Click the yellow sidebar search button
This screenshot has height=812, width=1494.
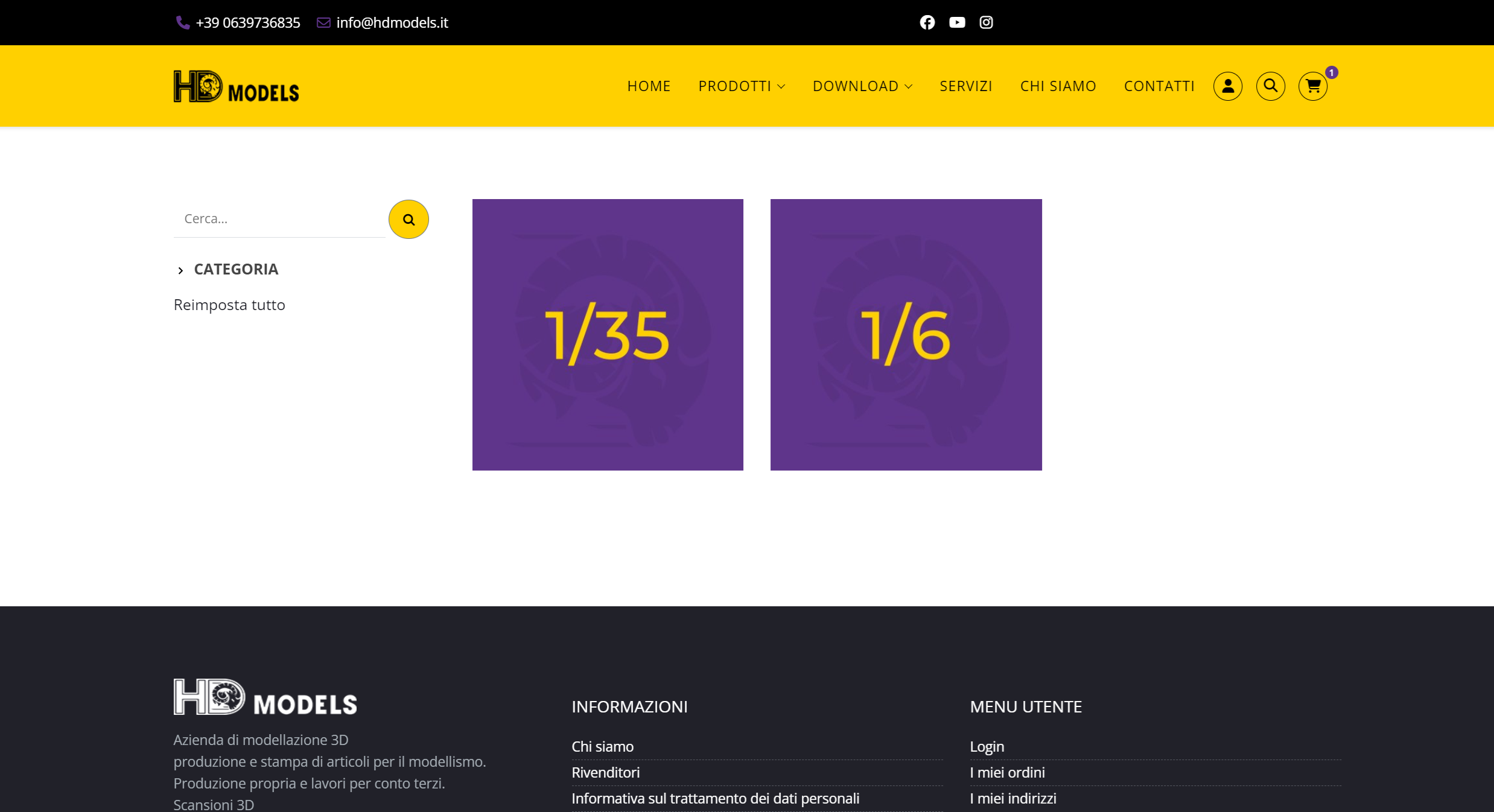408,220
